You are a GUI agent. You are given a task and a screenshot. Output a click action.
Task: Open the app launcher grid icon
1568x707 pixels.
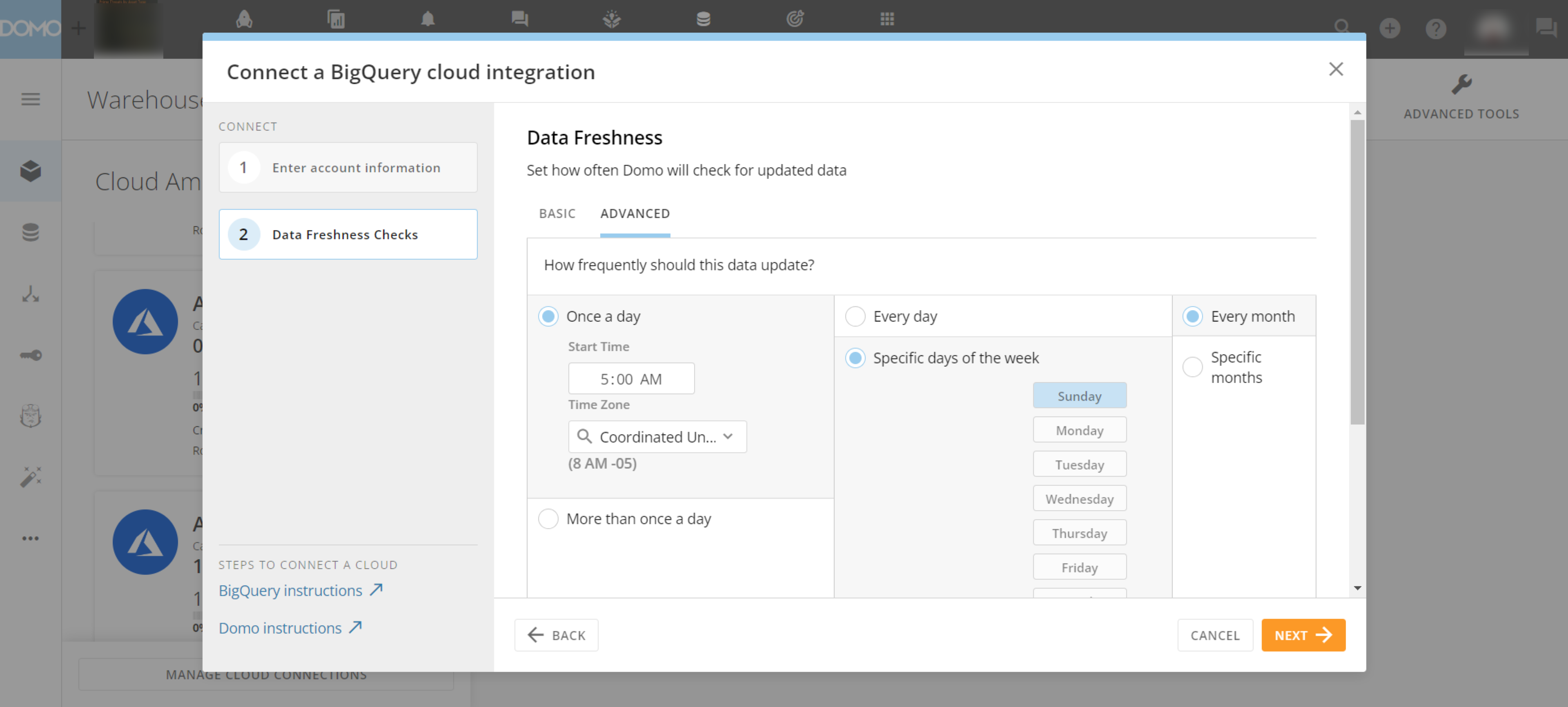tap(887, 19)
